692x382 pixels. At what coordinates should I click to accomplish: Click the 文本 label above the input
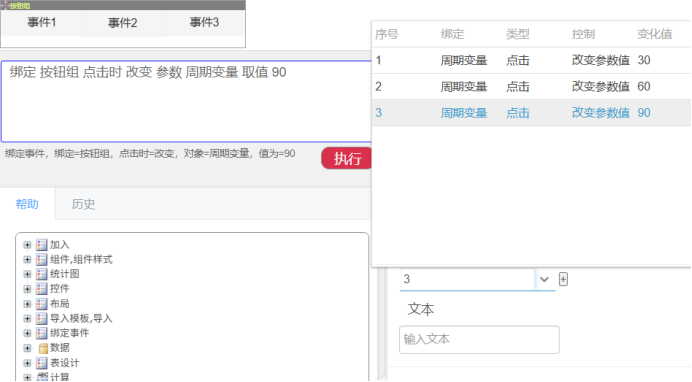pyautogui.click(x=421, y=309)
